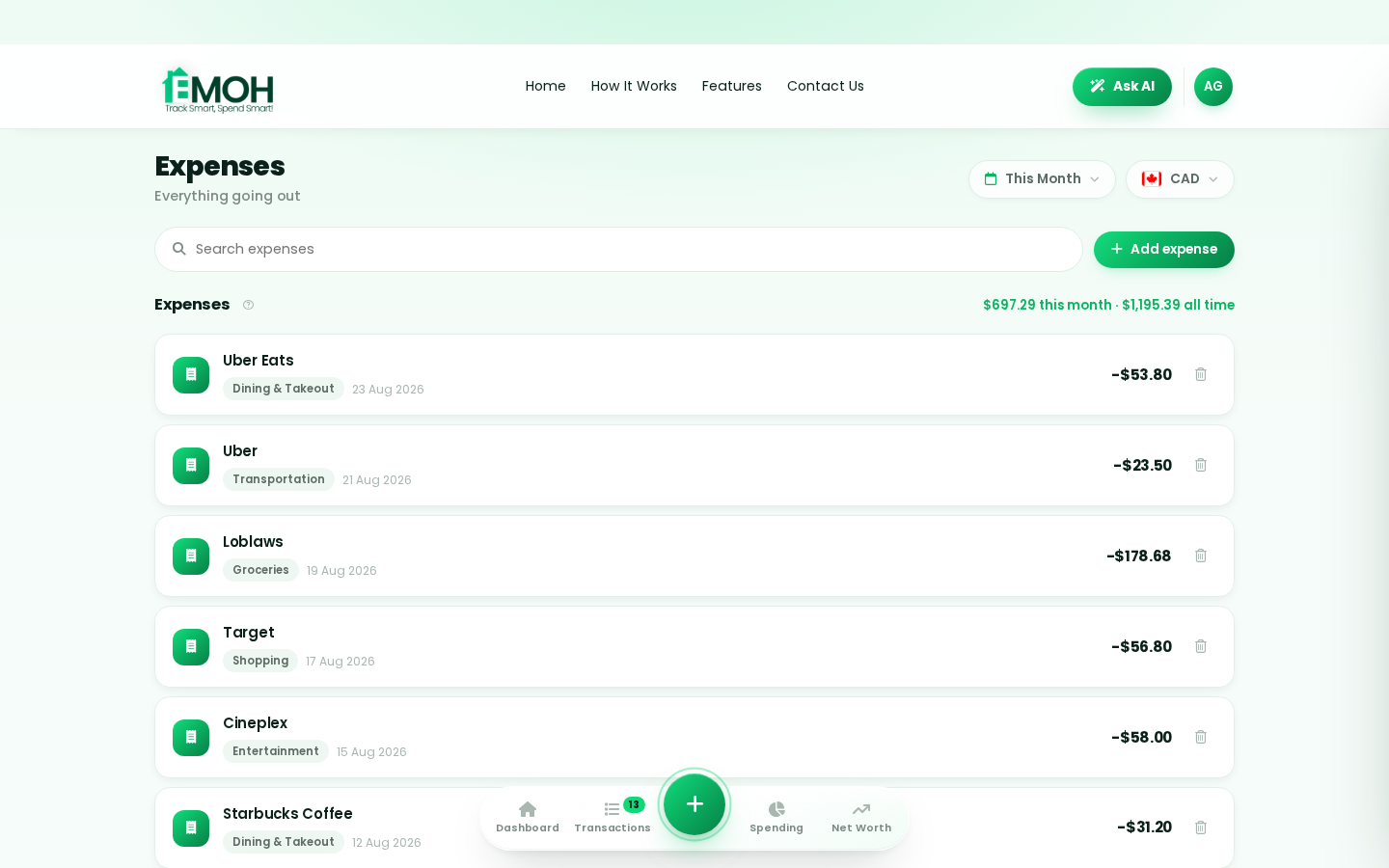Go to Home in the top navigation
The height and width of the screenshot is (868, 1389).
pyautogui.click(x=546, y=86)
